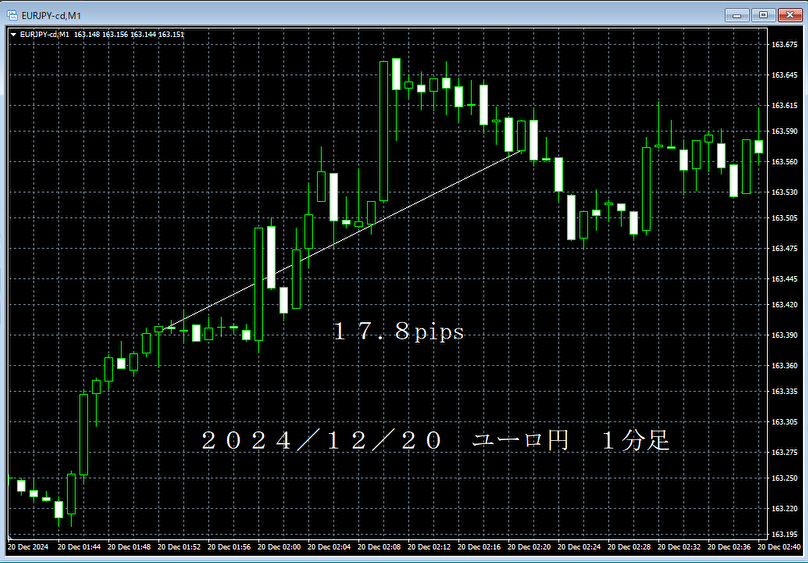Click the 163.675 price scale label
Screen dimensions: 808x563
(784, 45)
